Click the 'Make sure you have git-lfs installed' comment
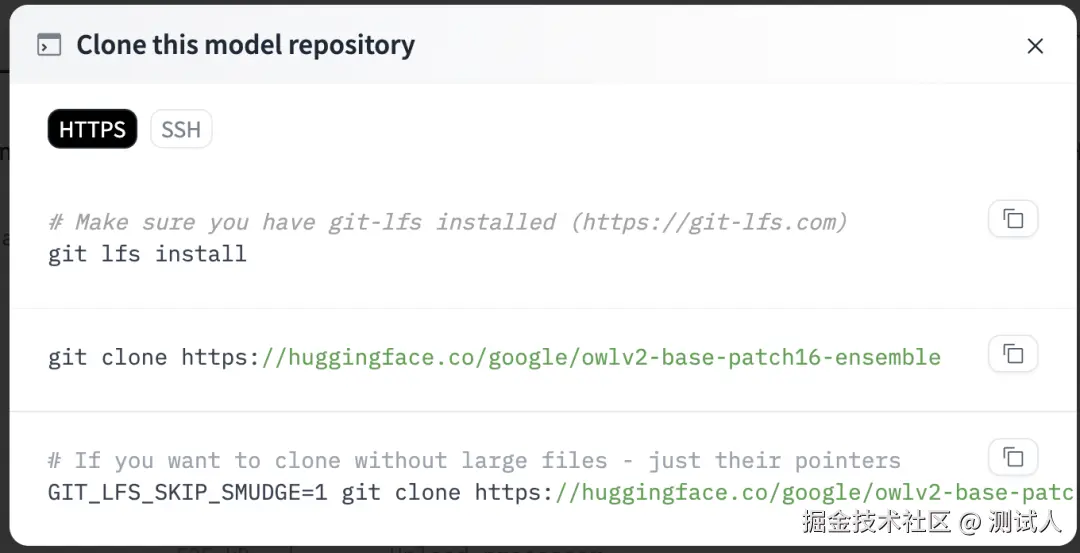The image size is (1080, 553). 300,222
